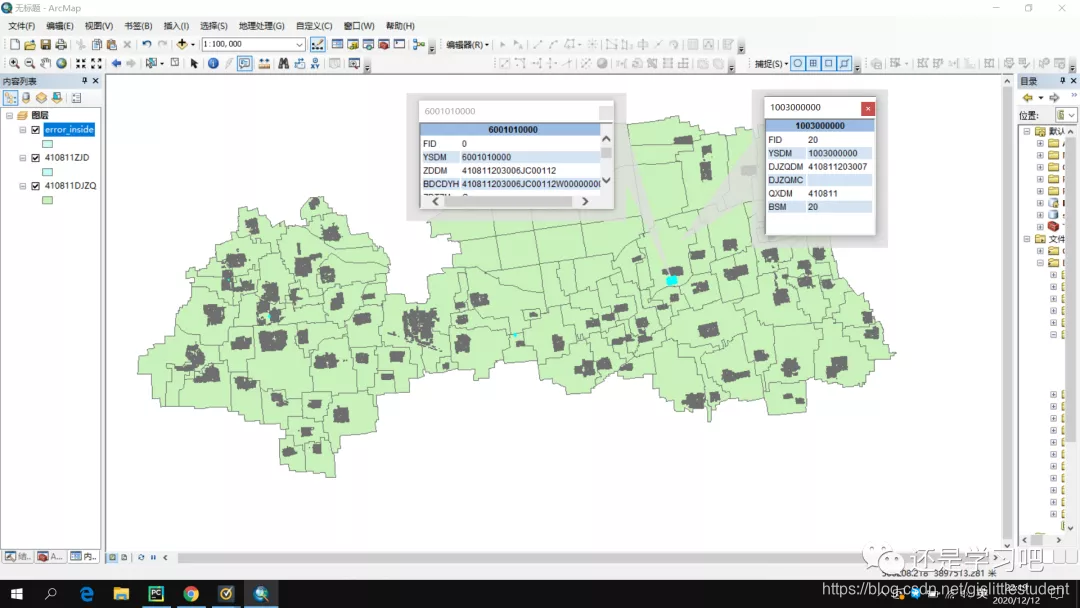
Task: Choose the Select Elements arrow tool
Action: pos(194,63)
